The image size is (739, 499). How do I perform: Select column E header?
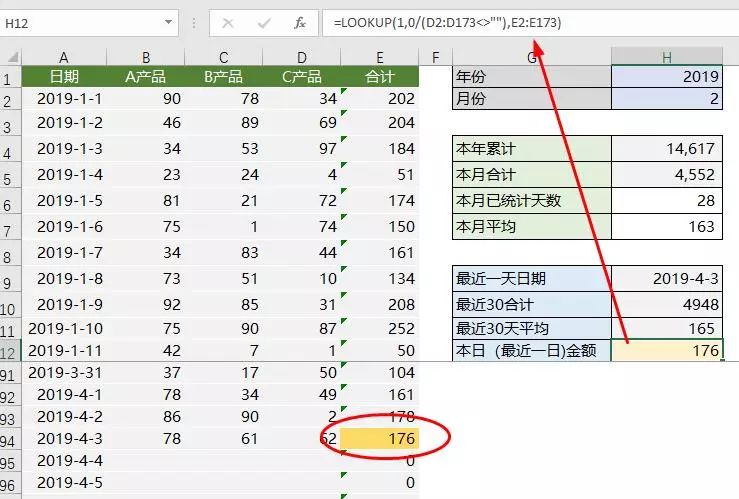[380, 57]
